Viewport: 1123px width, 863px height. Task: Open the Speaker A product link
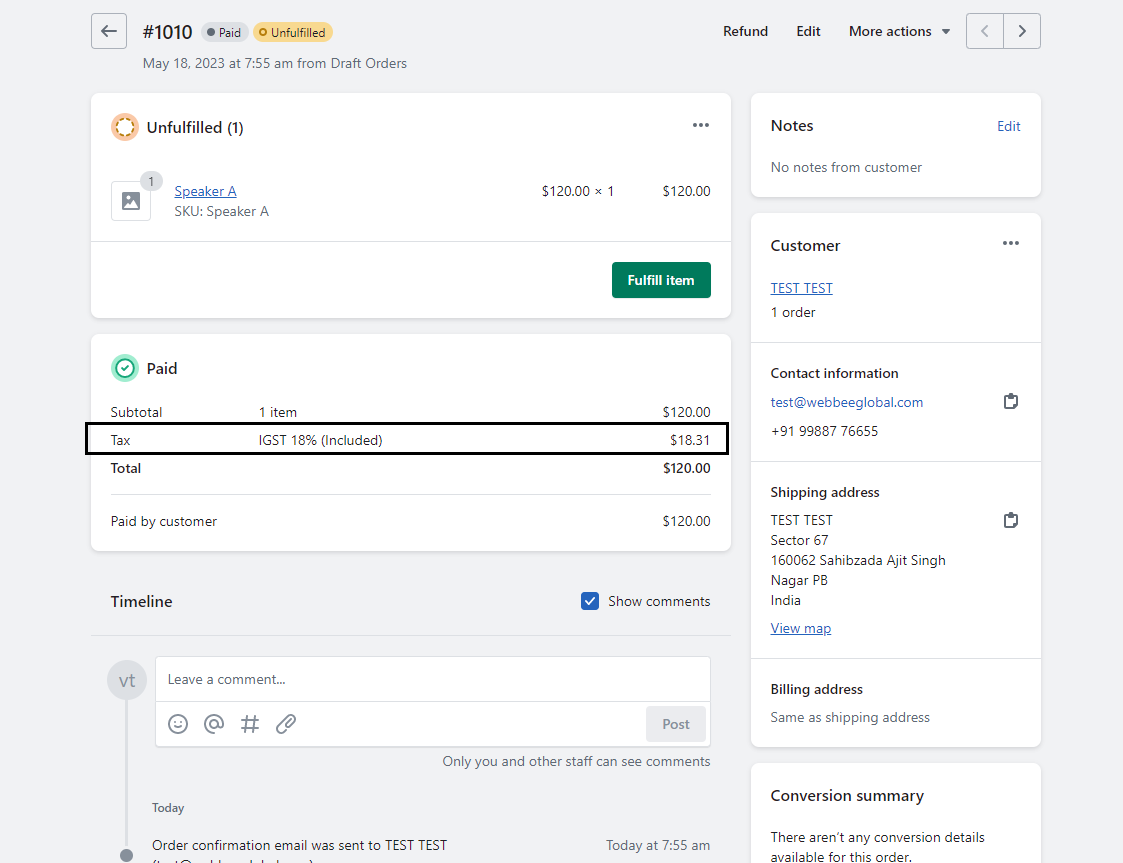[x=205, y=191]
